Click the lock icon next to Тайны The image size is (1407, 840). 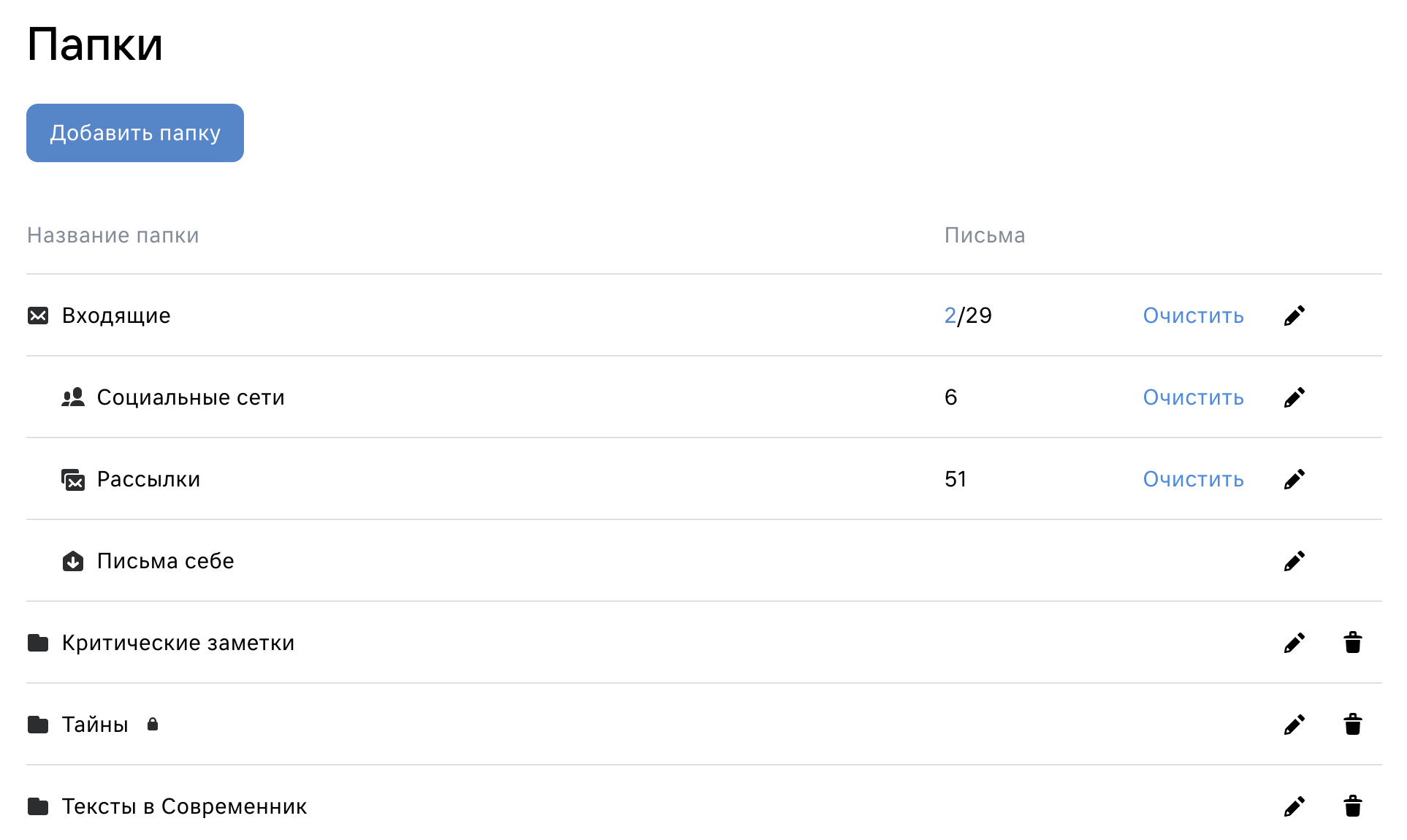click(x=153, y=724)
